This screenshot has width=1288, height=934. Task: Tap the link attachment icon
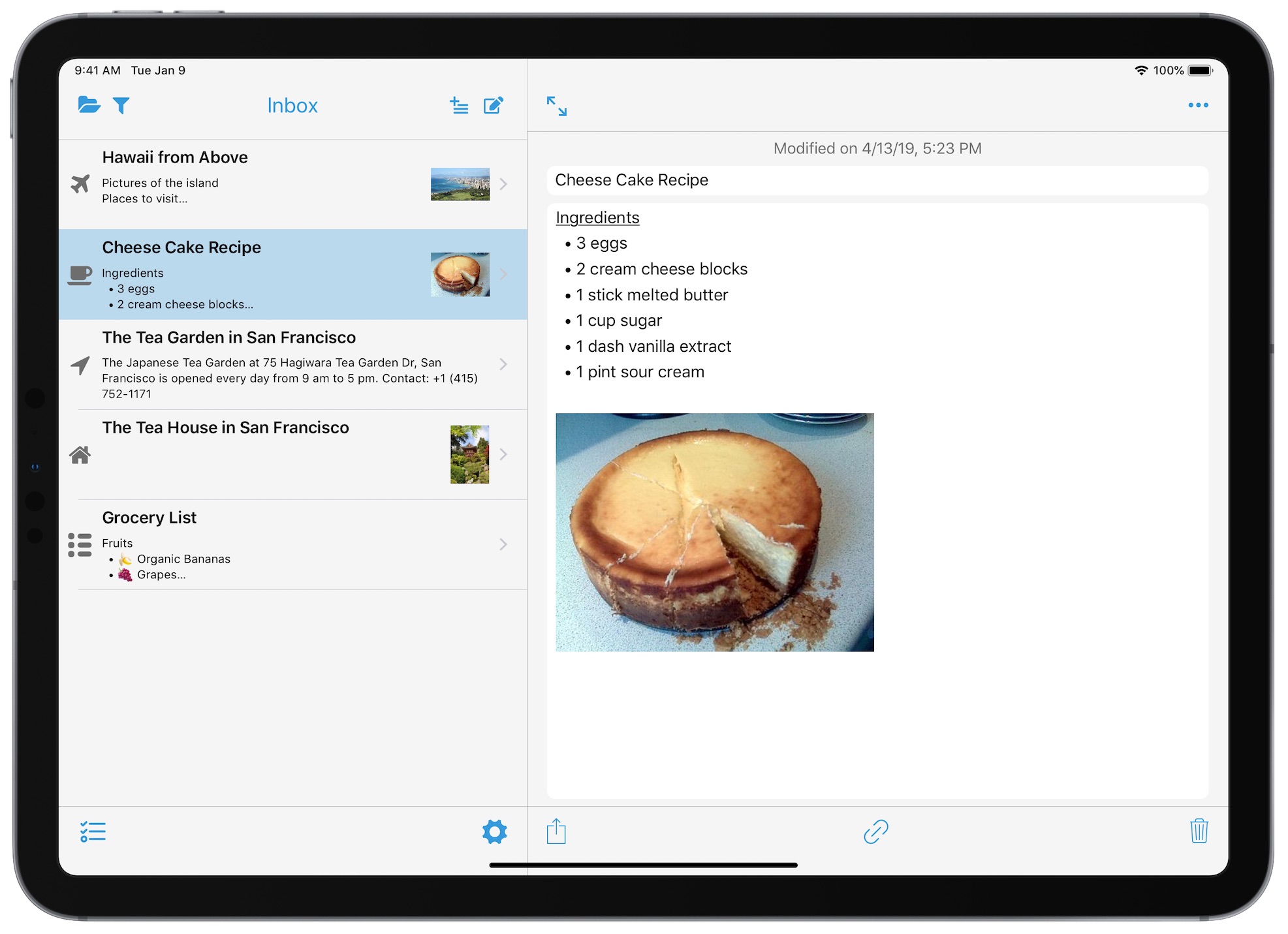point(876,832)
